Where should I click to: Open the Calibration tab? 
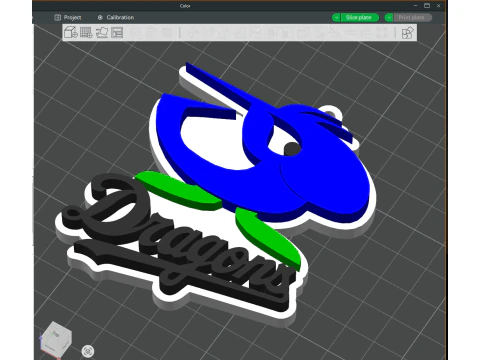point(116,17)
